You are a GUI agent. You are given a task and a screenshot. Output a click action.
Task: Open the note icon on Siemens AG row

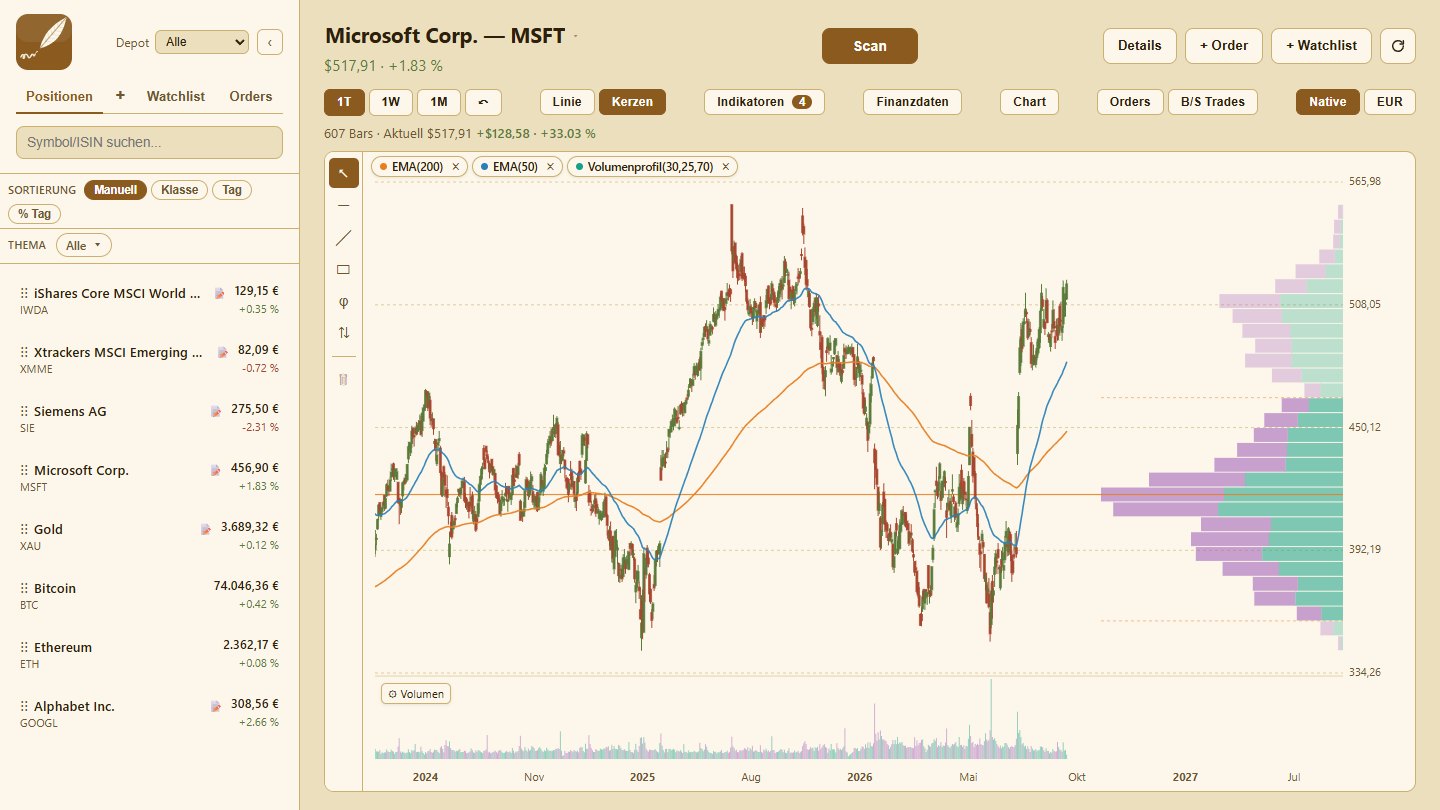[216, 411]
